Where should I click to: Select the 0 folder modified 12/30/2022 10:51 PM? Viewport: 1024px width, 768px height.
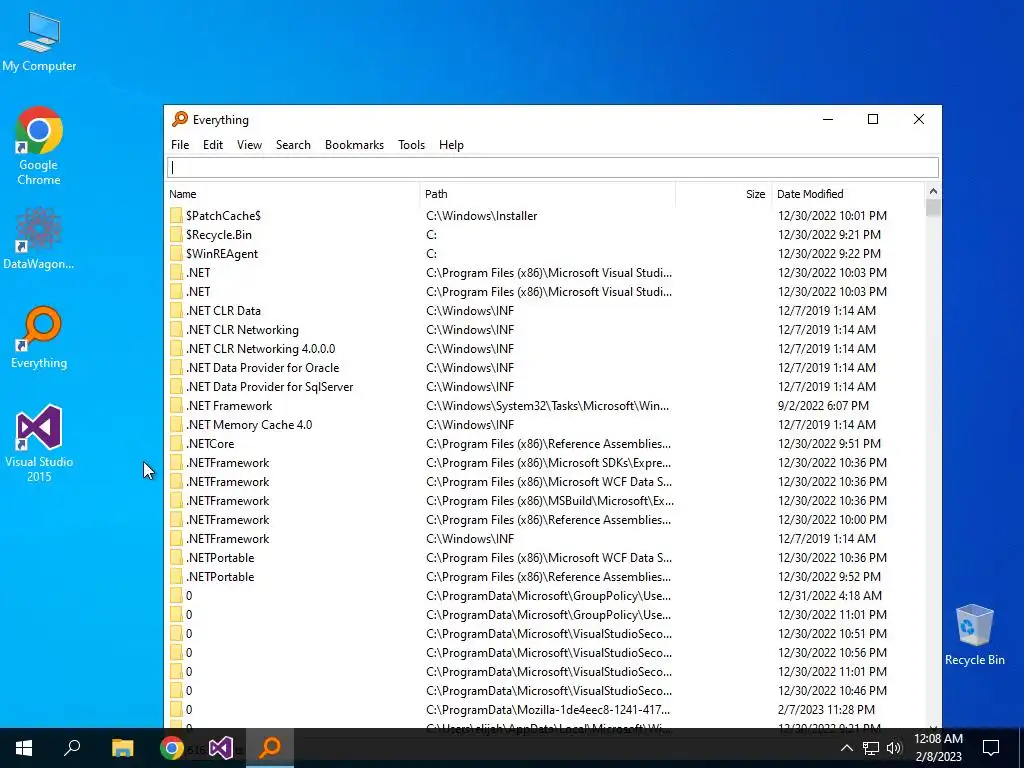(545, 633)
